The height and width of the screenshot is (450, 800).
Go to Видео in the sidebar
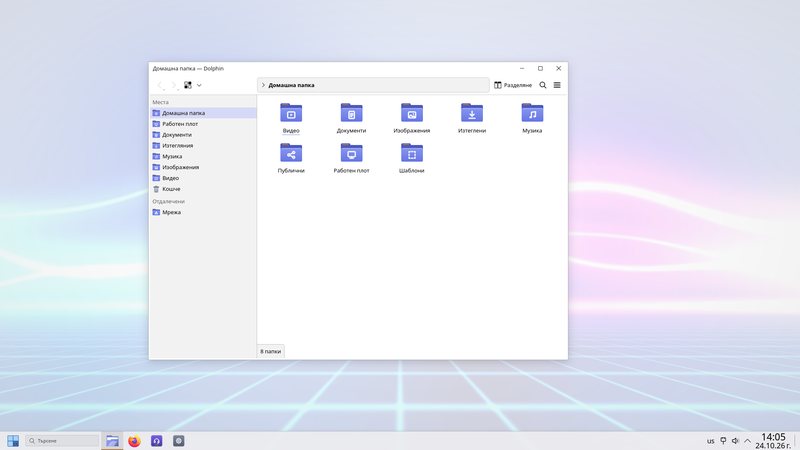point(203,178)
